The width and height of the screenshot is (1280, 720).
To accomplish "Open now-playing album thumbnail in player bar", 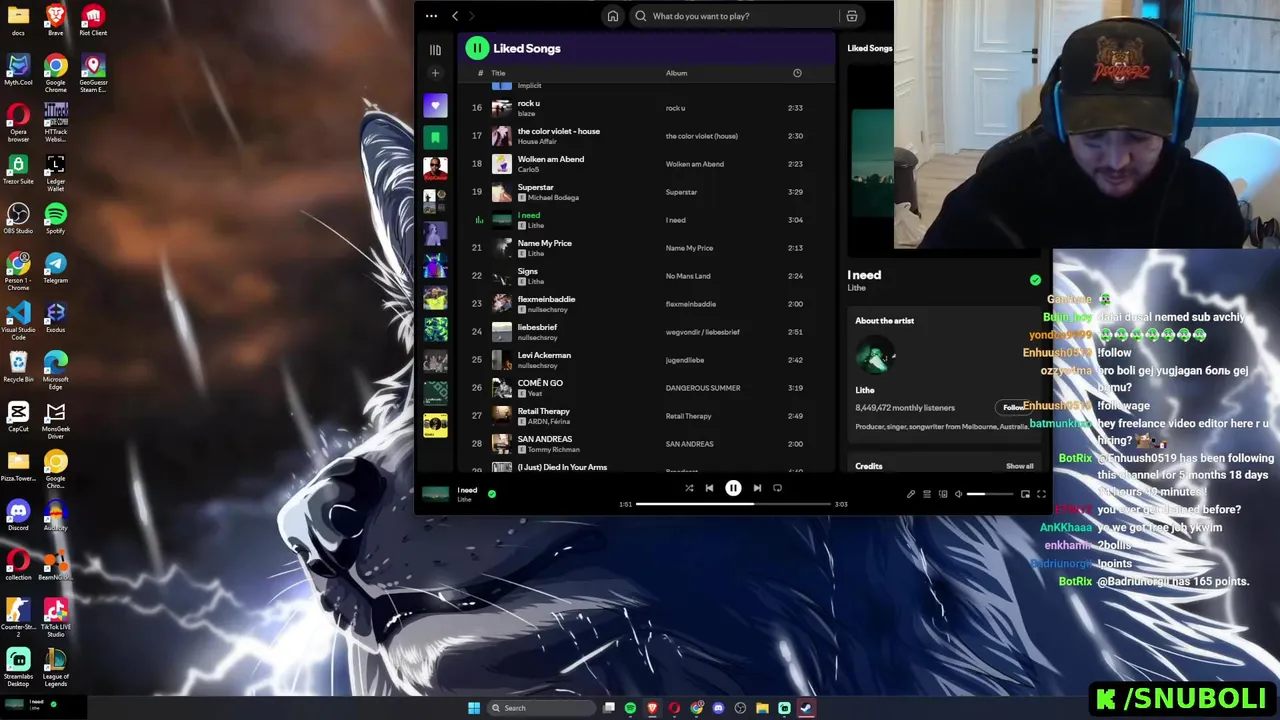I will pyautogui.click(x=436, y=493).
